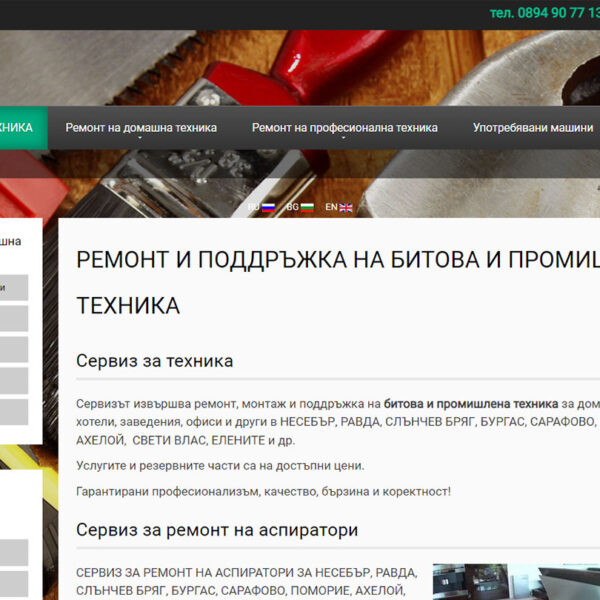Click the topmost grey sidebar button
This screenshot has height=600, width=600.
point(14,288)
